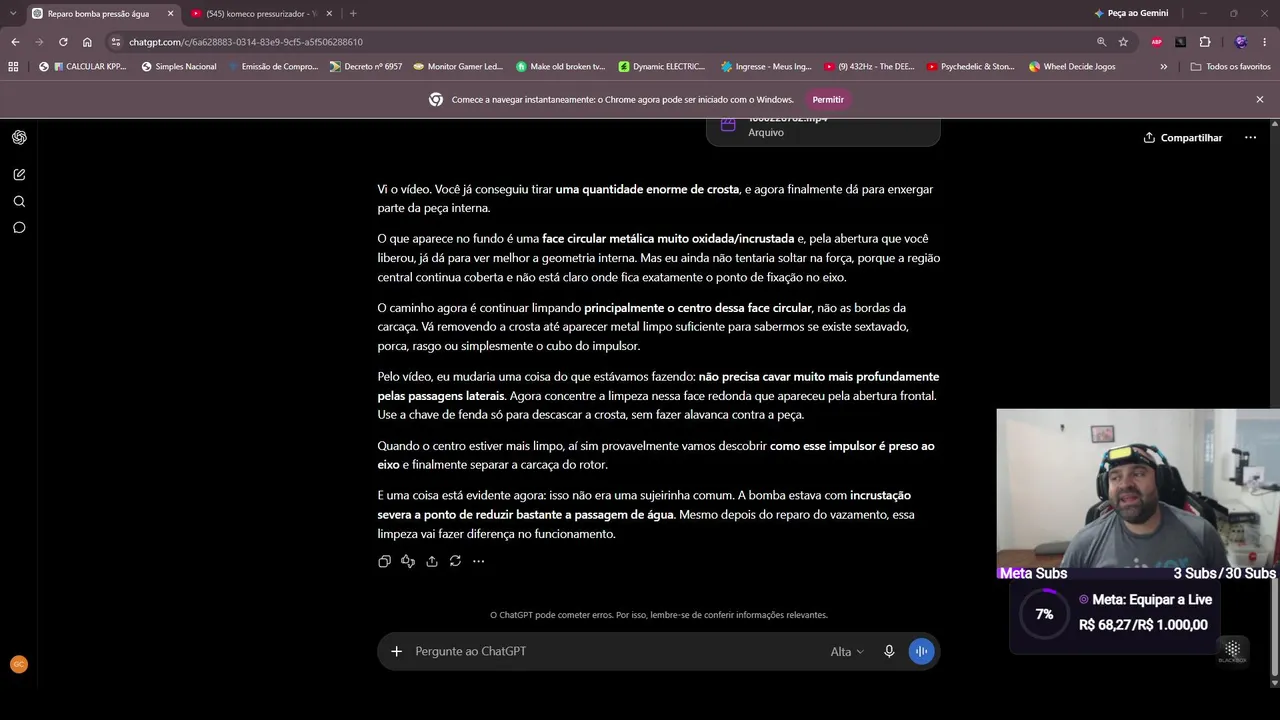
Task: Switch to the komeco pressurizador YouTube tab
Action: pos(260,14)
